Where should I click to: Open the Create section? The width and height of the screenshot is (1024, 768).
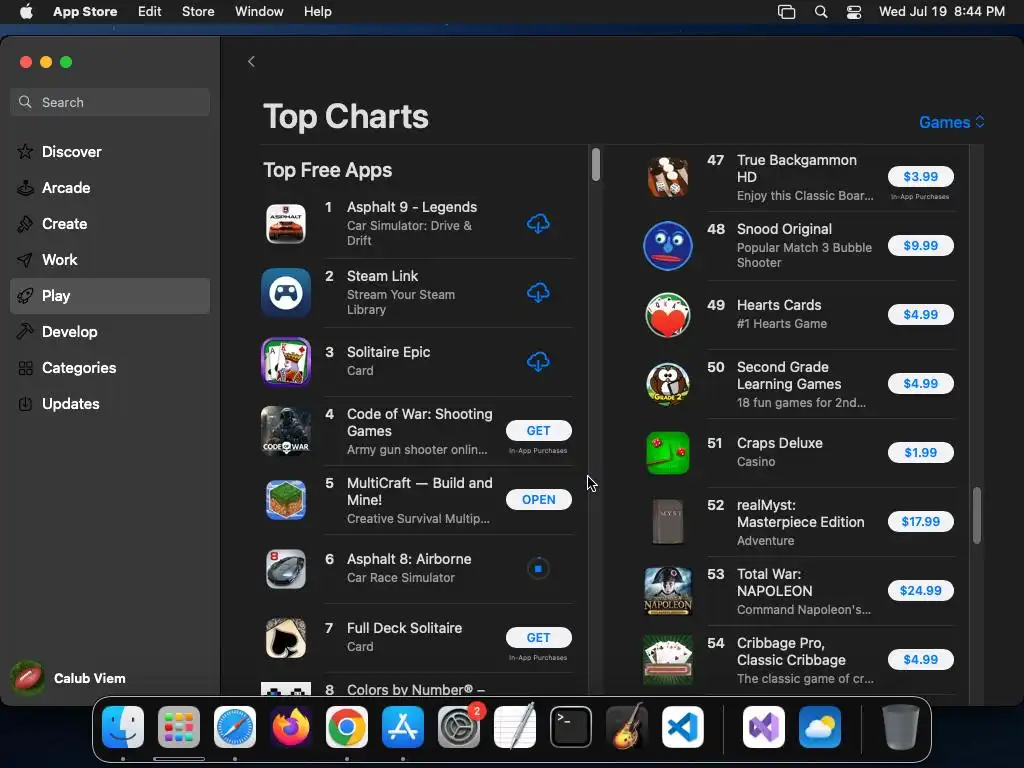pos(110,224)
